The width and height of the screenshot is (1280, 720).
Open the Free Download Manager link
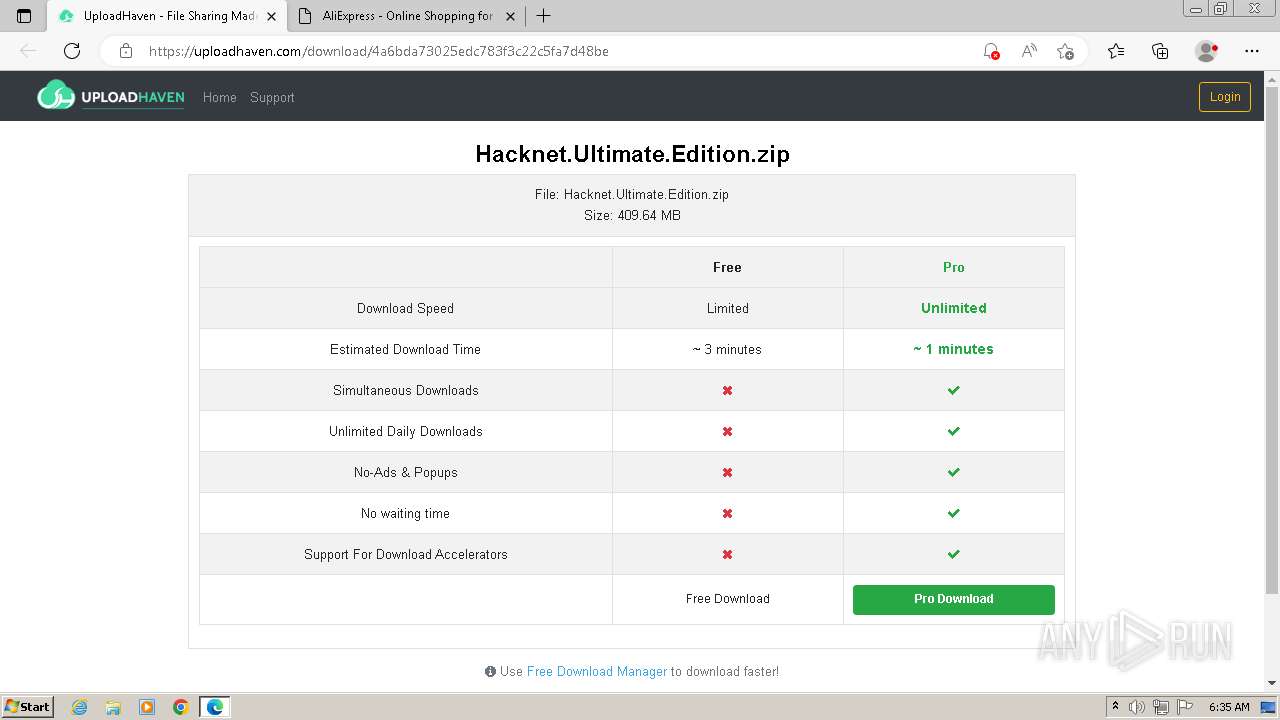coord(596,671)
